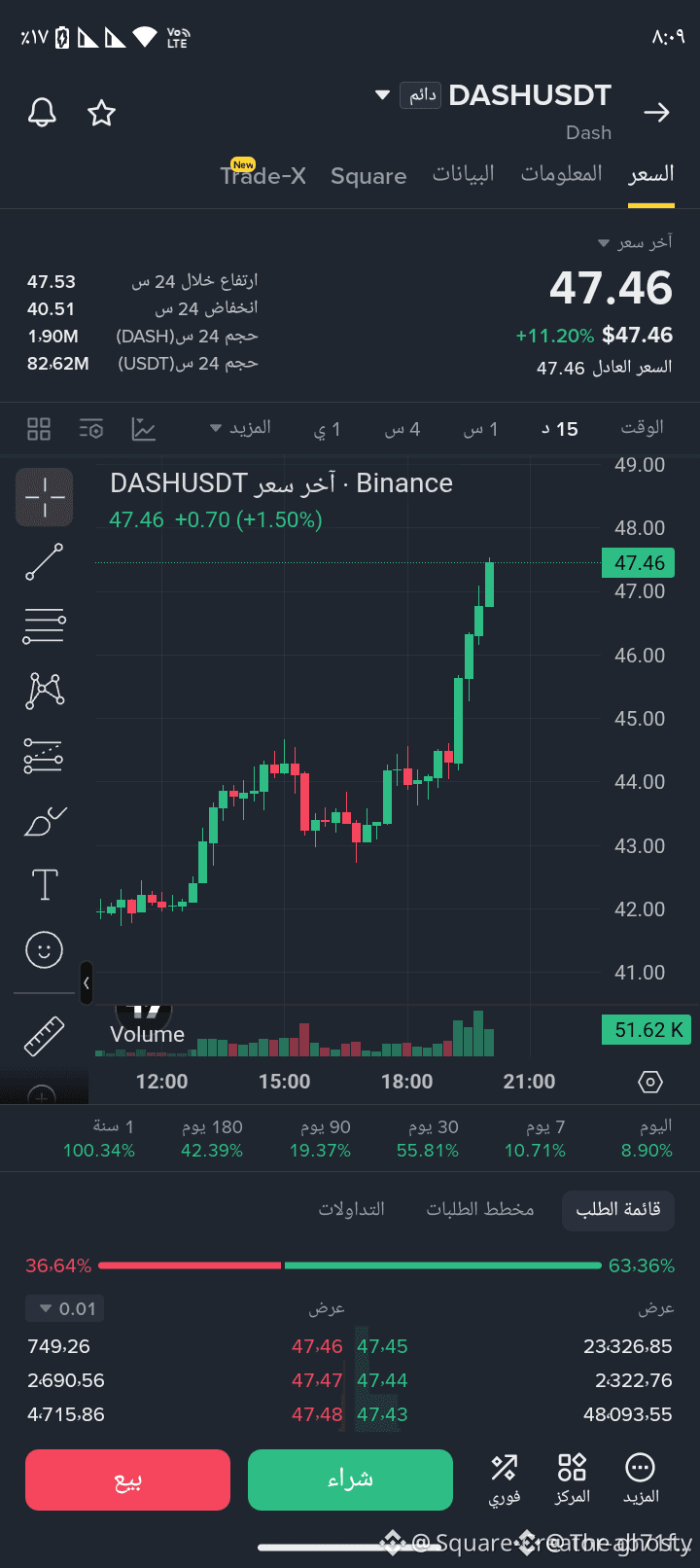700x1568 pixels.
Task: Tap the buy/sell ratio bar
Action: click(350, 1265)
